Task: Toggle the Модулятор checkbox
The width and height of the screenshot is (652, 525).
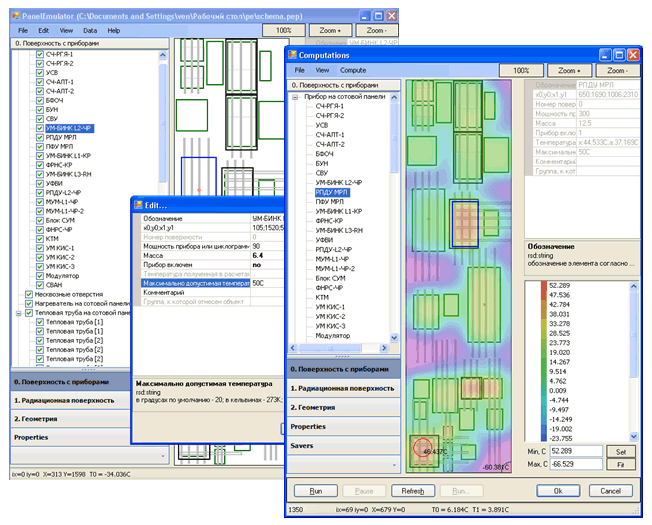Action: tap(40, 276)
